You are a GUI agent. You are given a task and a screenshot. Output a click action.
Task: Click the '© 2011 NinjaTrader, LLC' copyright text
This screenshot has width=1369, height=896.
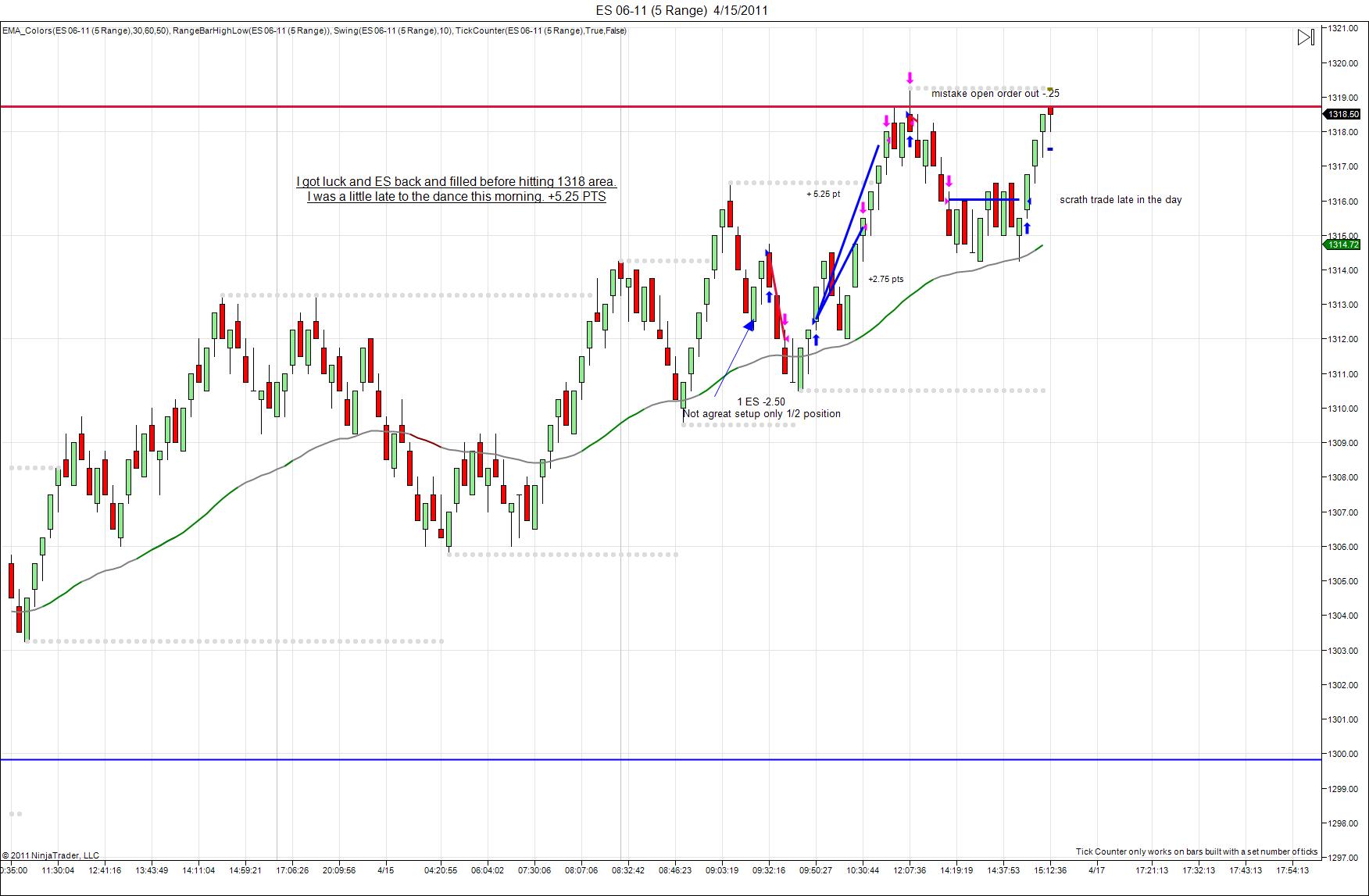pyautogui.click(x=51, y=855)
